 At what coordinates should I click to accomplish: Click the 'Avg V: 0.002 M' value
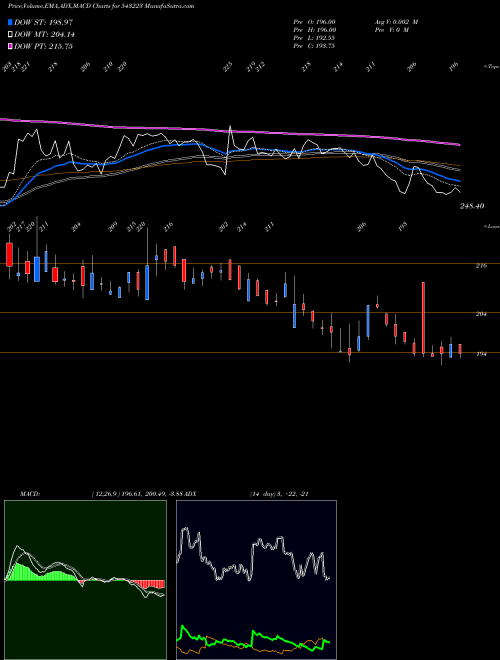coord(396,22)
